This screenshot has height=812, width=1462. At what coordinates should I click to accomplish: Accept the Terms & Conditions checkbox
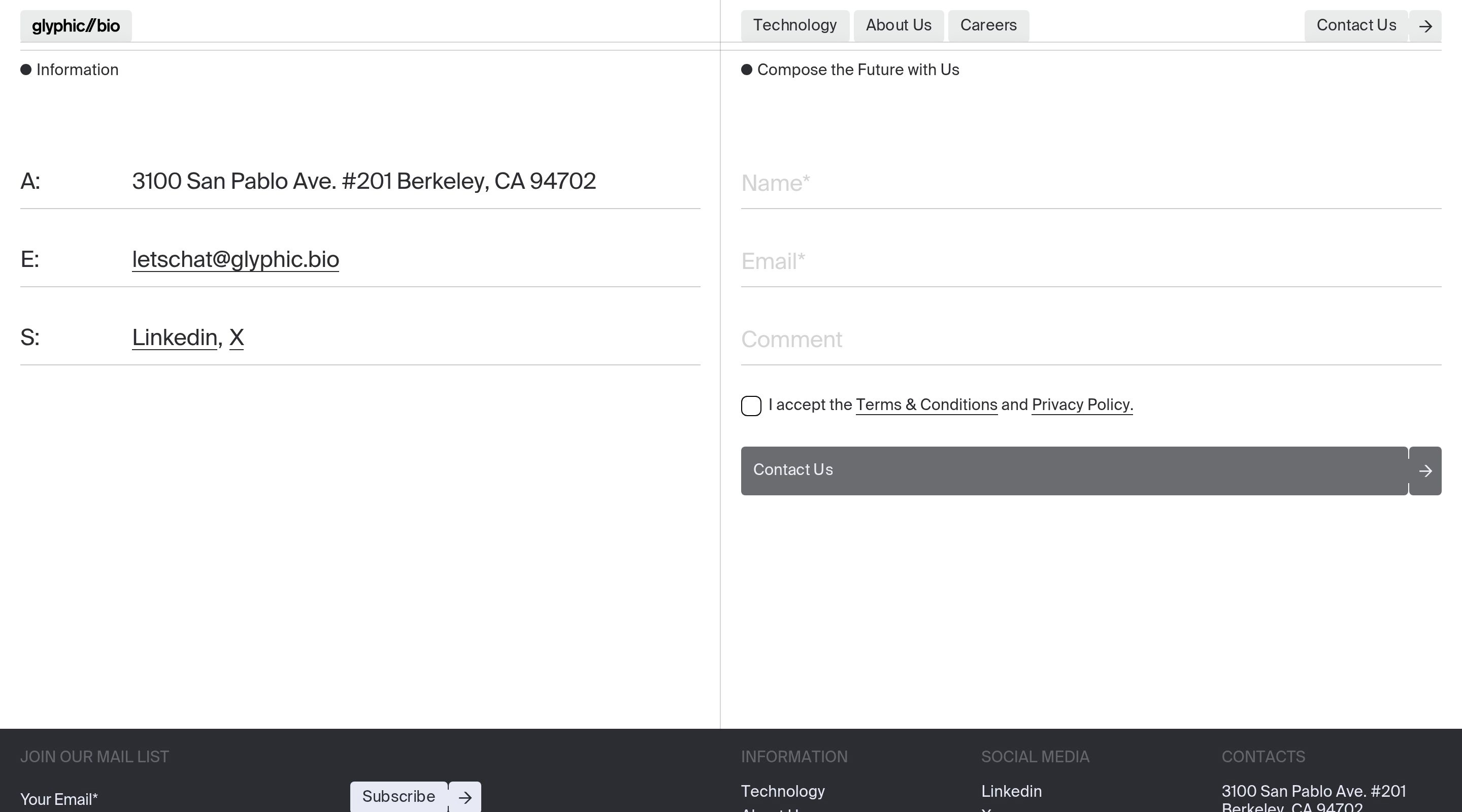[751, 405]
